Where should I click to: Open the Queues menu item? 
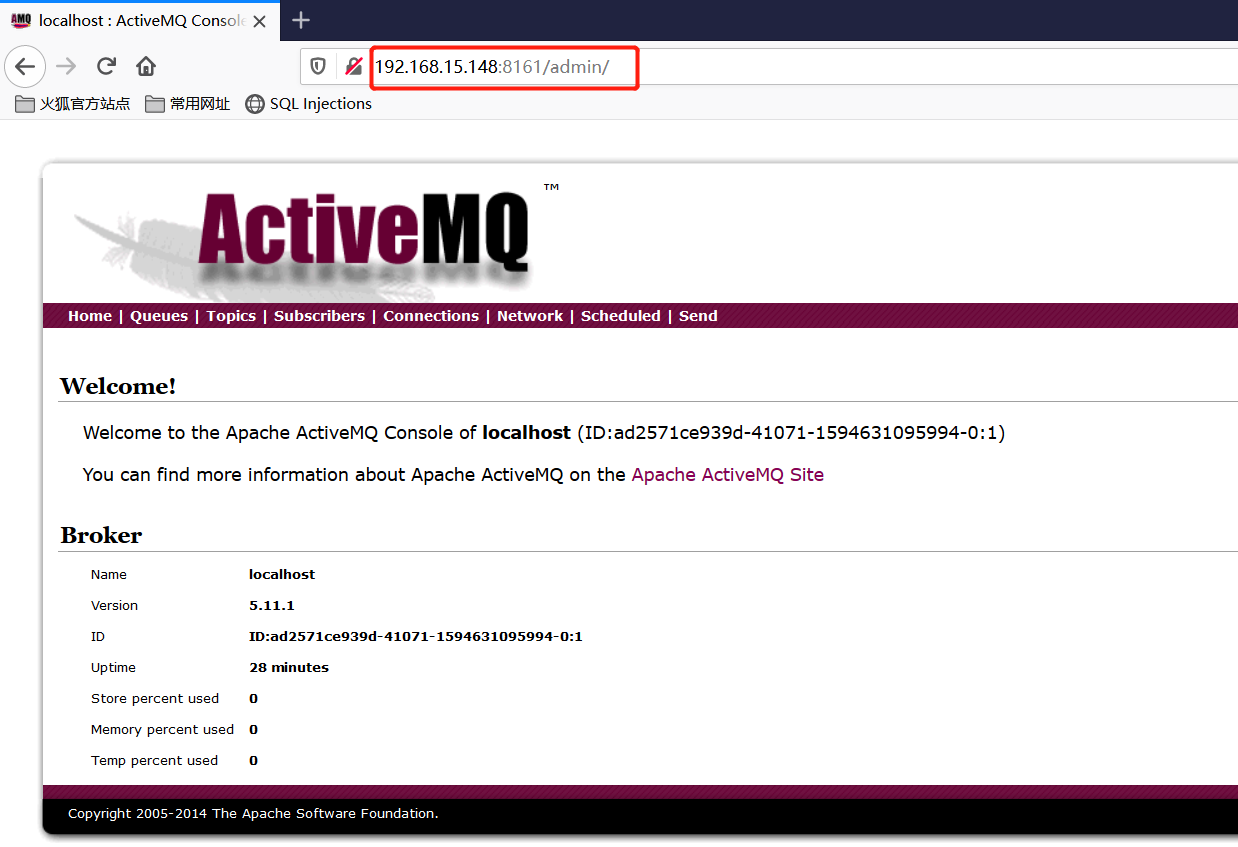tap(159, 316)
